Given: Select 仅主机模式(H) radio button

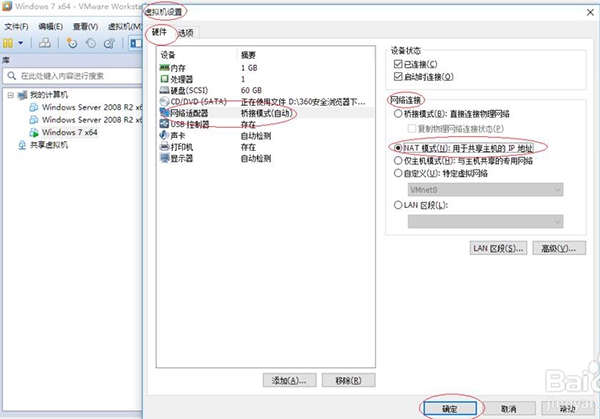Looking at the screenshot, I should (x=398, y=161).
